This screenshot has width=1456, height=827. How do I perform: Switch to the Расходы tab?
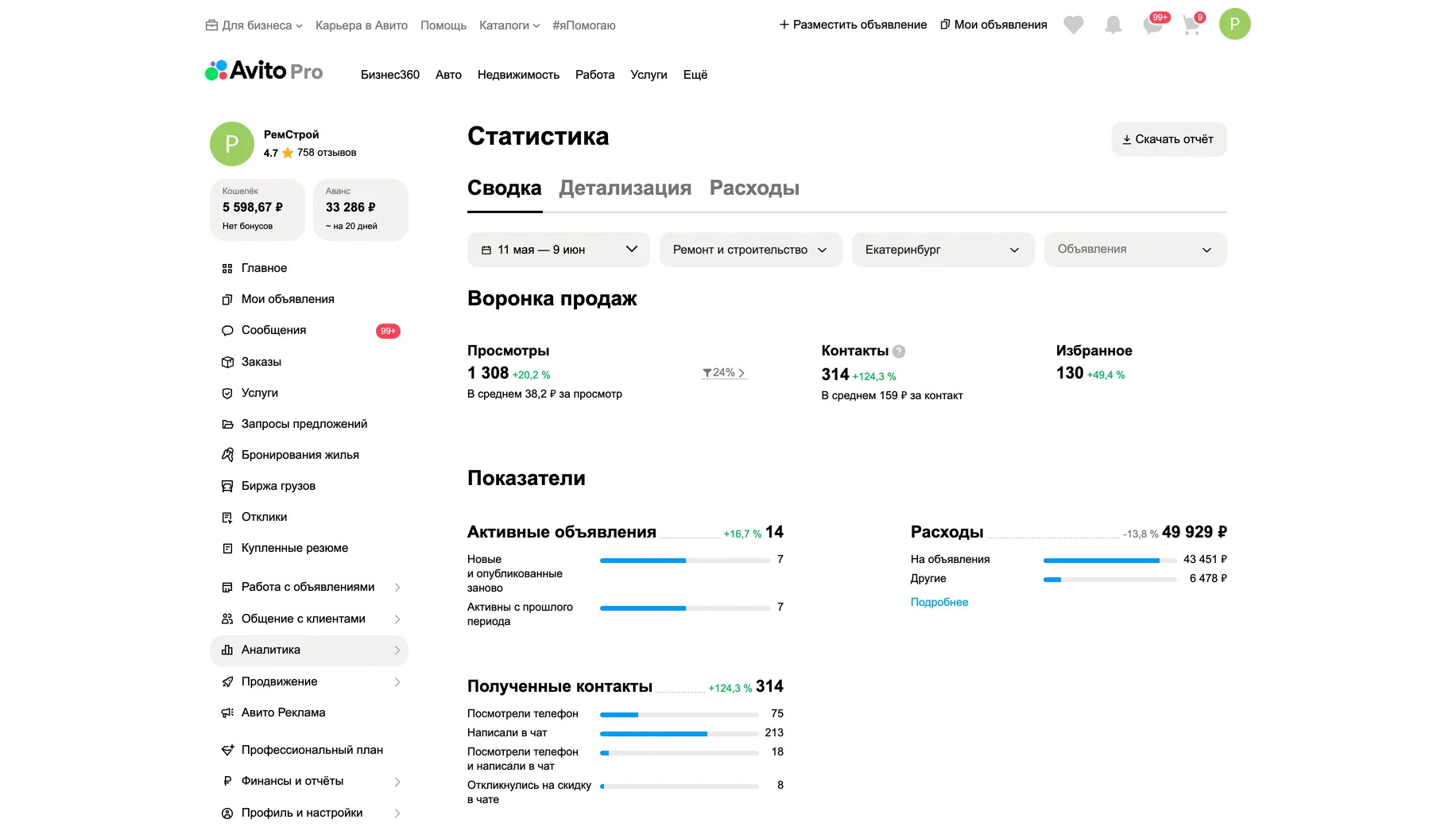tap(754, 188)
